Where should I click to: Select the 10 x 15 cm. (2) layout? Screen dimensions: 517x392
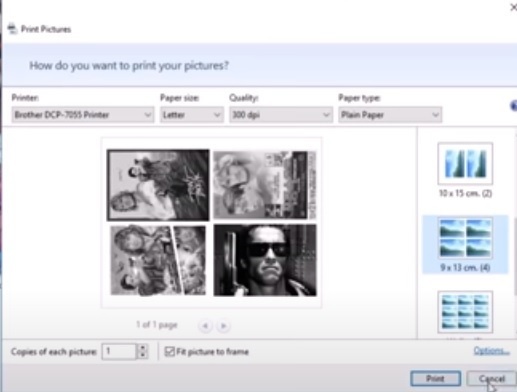465,170
